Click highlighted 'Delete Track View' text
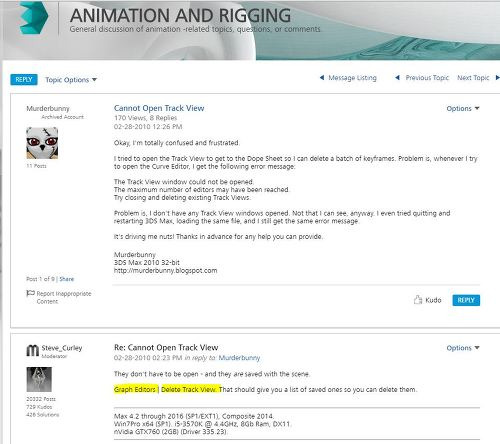The height and width of the screenshot is (444, 500). (x=189, y=390)
